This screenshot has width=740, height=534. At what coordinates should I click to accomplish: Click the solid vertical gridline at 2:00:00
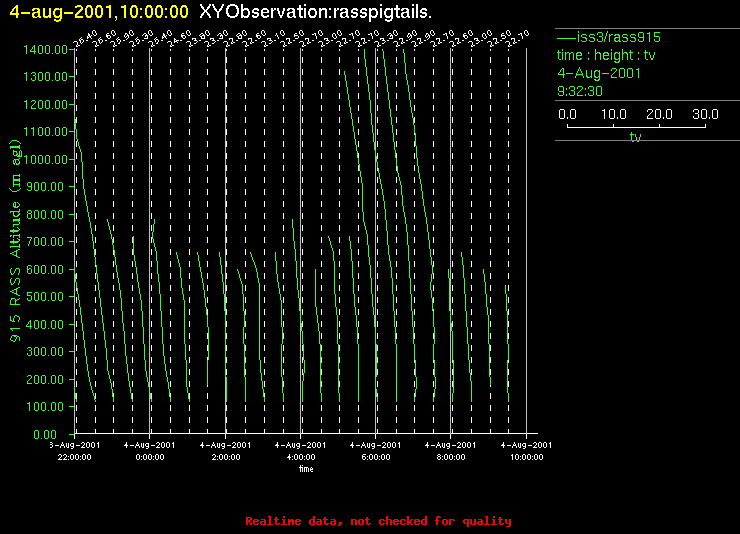(226, 241)
